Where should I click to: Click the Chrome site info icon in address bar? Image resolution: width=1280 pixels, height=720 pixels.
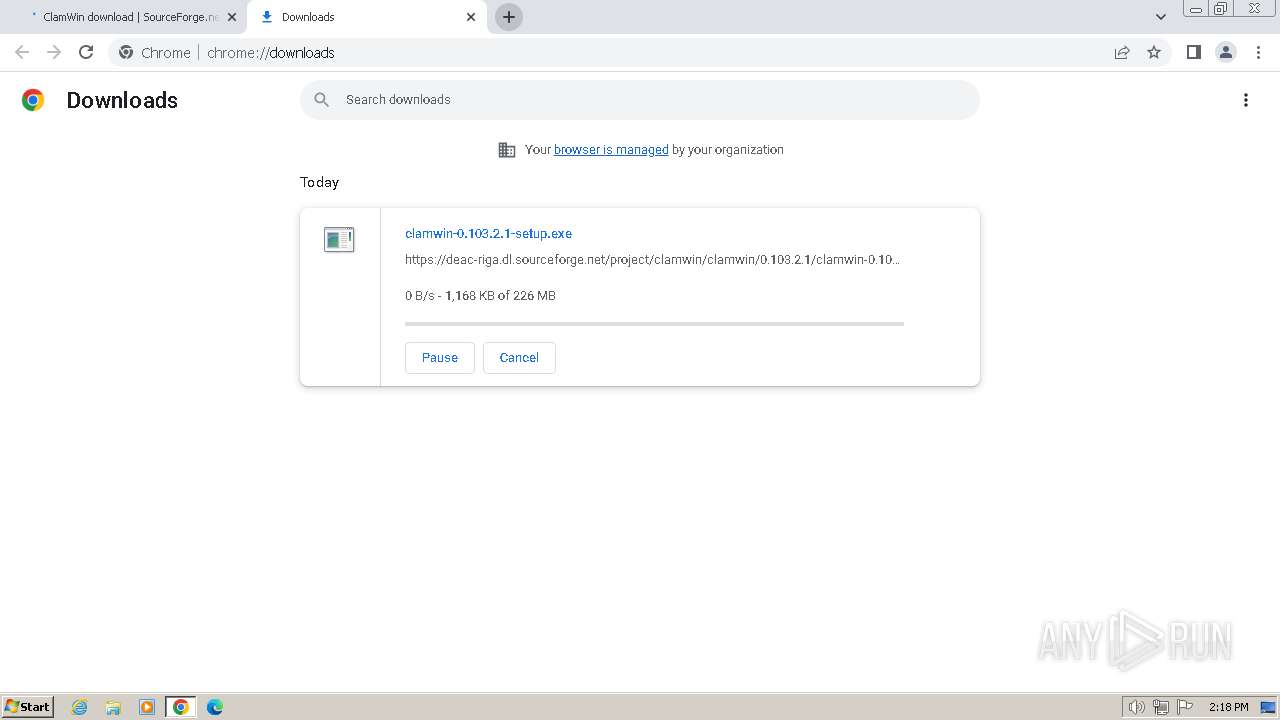pyautogui.click(x=126, y=52)
